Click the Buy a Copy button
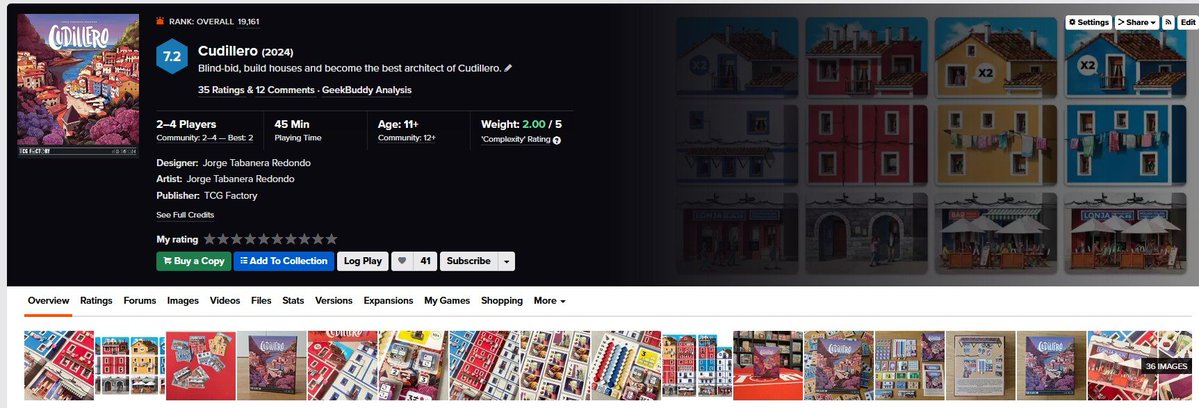The width and height of the screenshot is (1199, 408). click(x=193, y=261)
